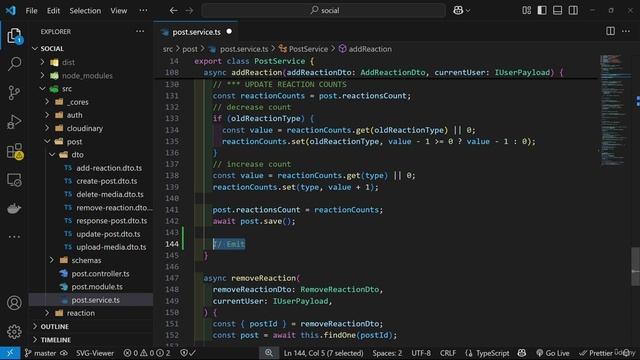Open the Selection menu
Image resolution: width=640 pixels, height=360 pixels.
[x=85, y=11]
